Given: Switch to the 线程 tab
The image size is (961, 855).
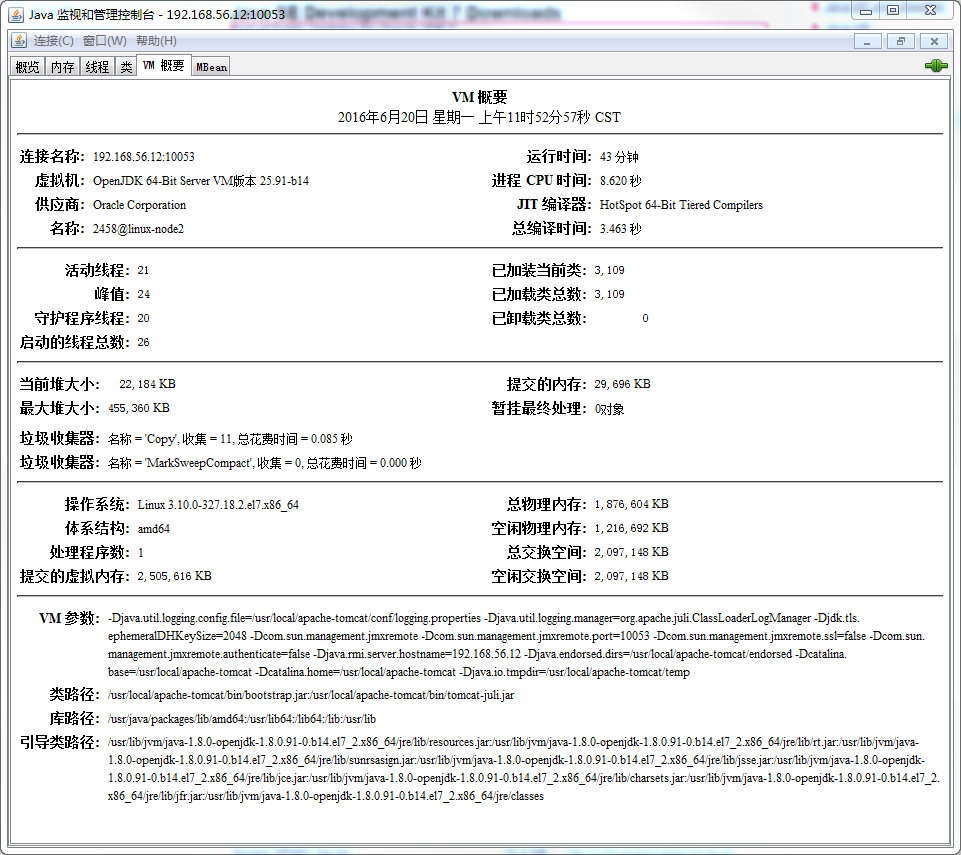Looking at the screenshot, I should (x=97, y=67).
